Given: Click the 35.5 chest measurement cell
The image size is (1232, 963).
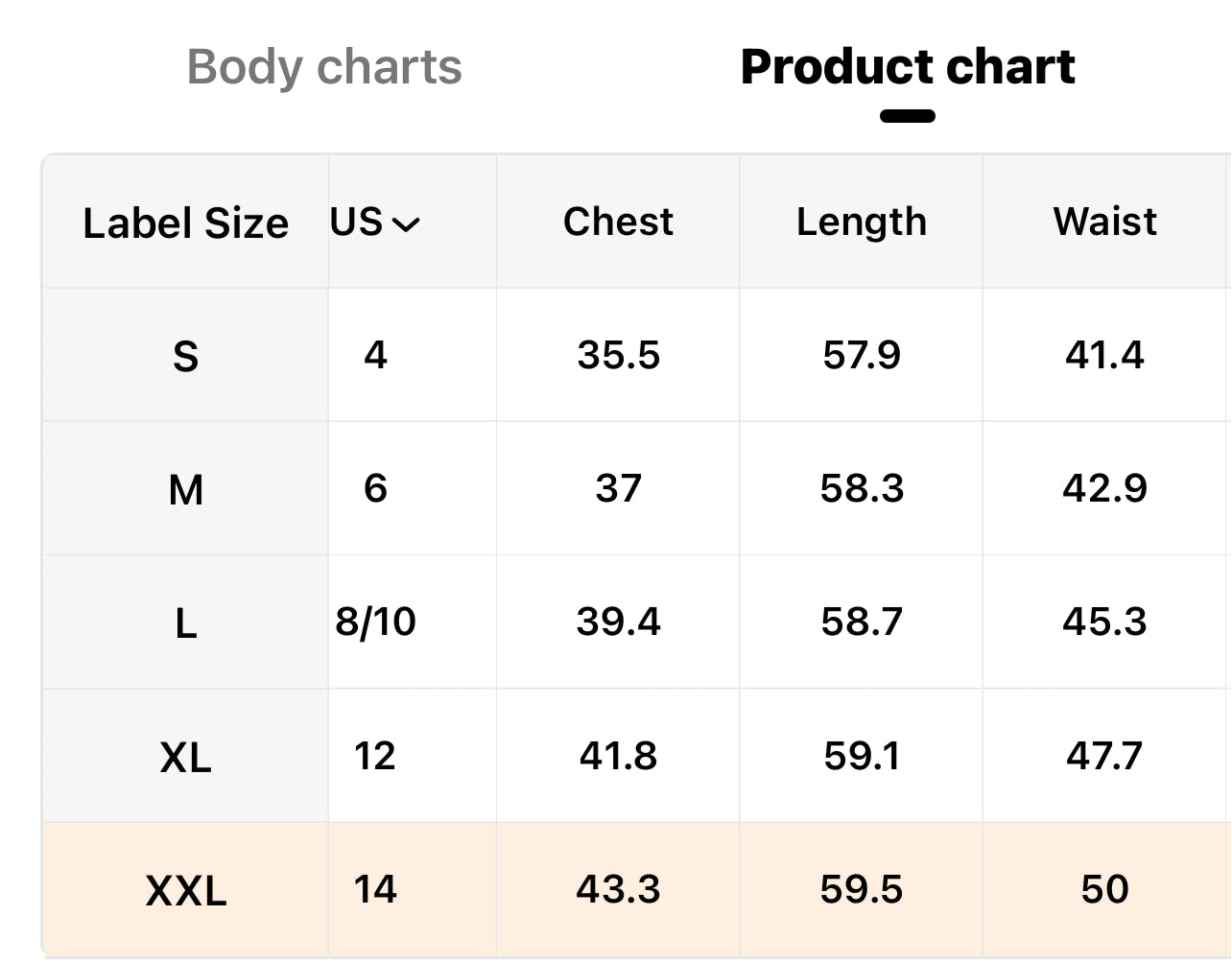Looking at the screenshot, I should tap(618, 355).
